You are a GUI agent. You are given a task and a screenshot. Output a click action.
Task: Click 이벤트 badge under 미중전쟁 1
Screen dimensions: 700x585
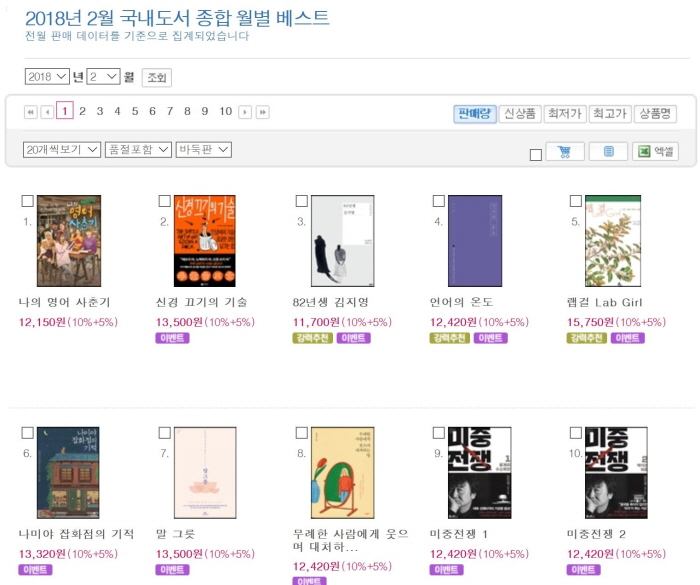pyautogui.click(x=446, y=570)
